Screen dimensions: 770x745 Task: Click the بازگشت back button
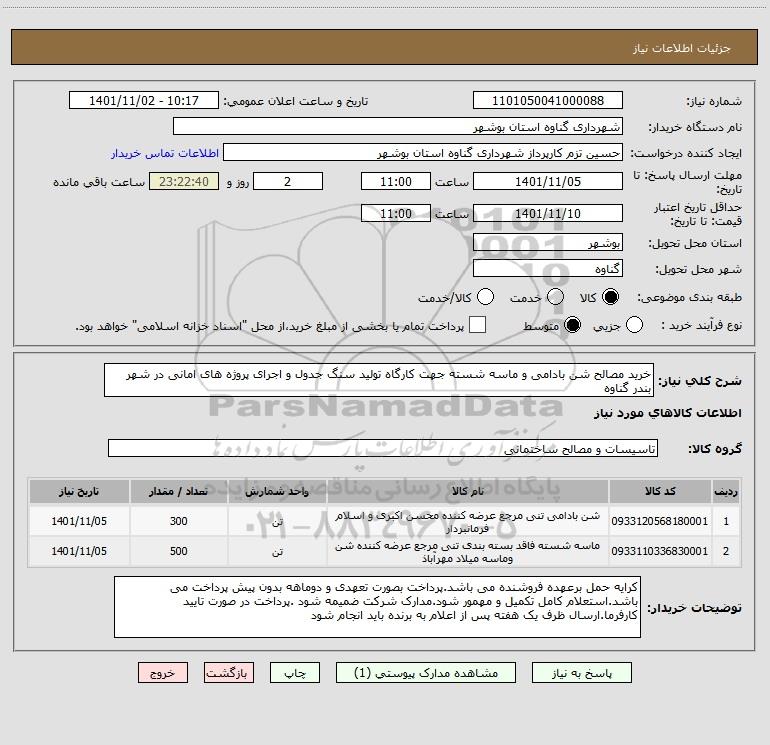pyautogui.click(x=229, y=673)
